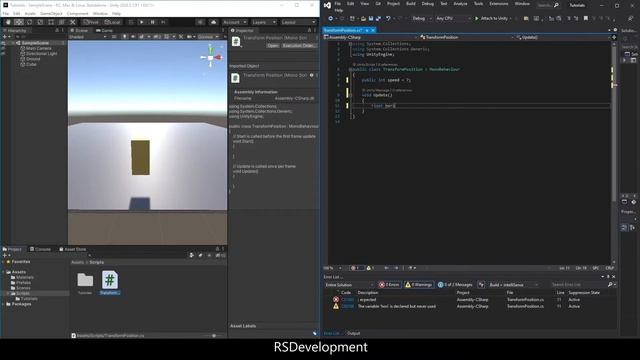This screenshot has width=640, height=360.
Task: Select Directional Light in Hierarchy
Action: (x=41, y=53)
